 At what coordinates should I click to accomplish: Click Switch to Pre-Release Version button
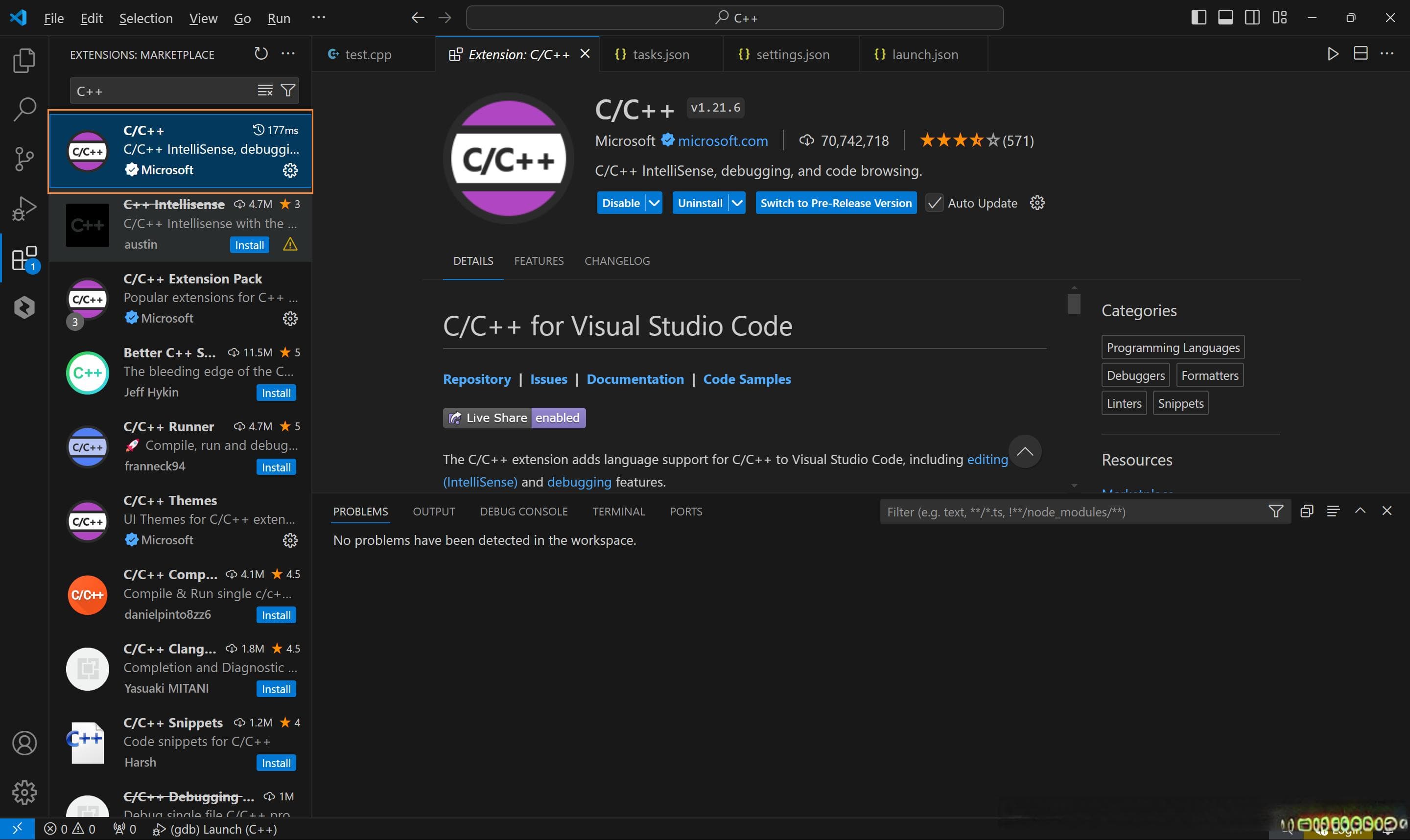pos(836,203)
